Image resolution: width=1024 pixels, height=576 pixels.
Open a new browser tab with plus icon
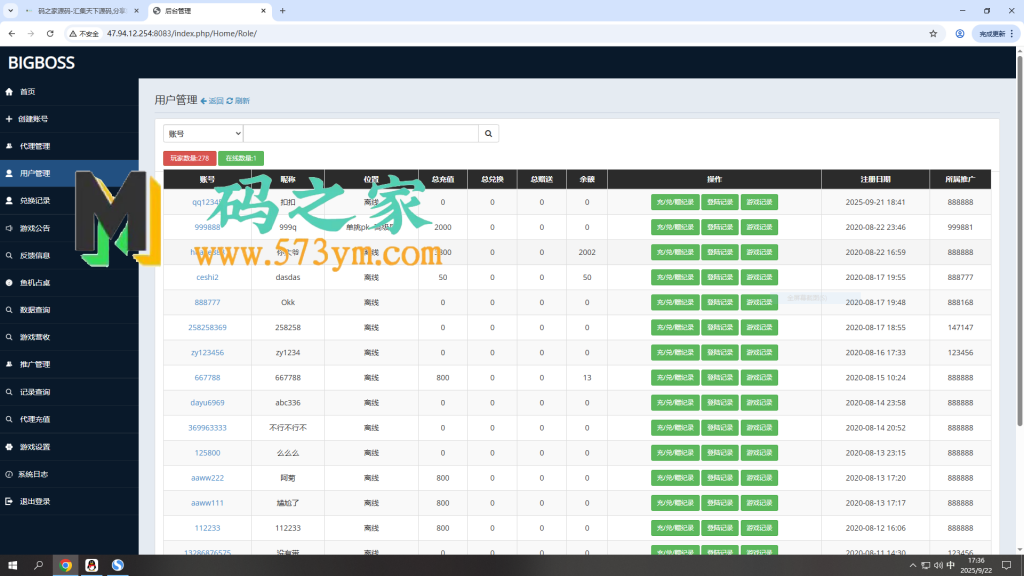tap(283, 10)
